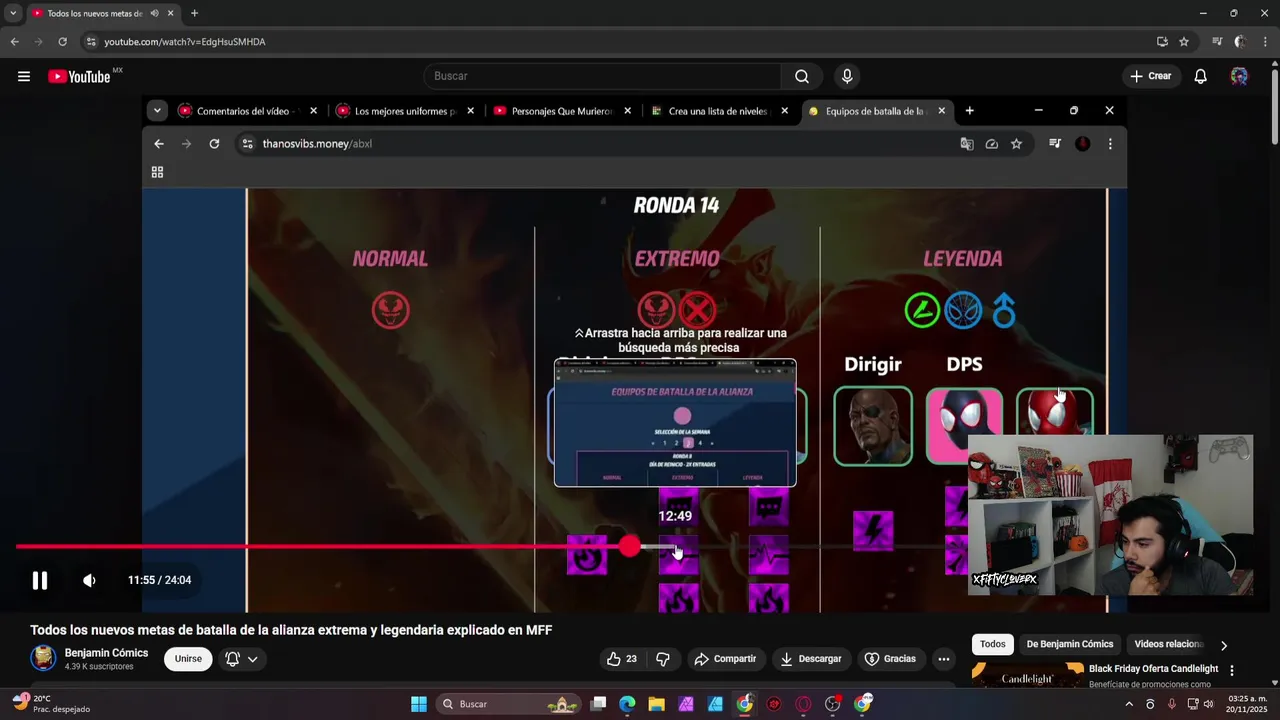The image size is (1280, 720).
Task: Install the YouTube app from address bar
Action: (x=1162, y=42)
